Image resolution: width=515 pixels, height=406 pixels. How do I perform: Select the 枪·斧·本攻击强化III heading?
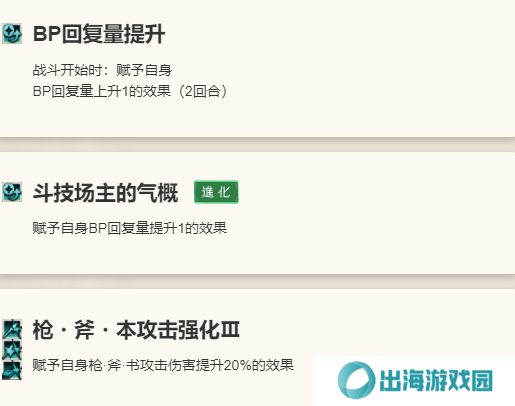pos(136,330)
